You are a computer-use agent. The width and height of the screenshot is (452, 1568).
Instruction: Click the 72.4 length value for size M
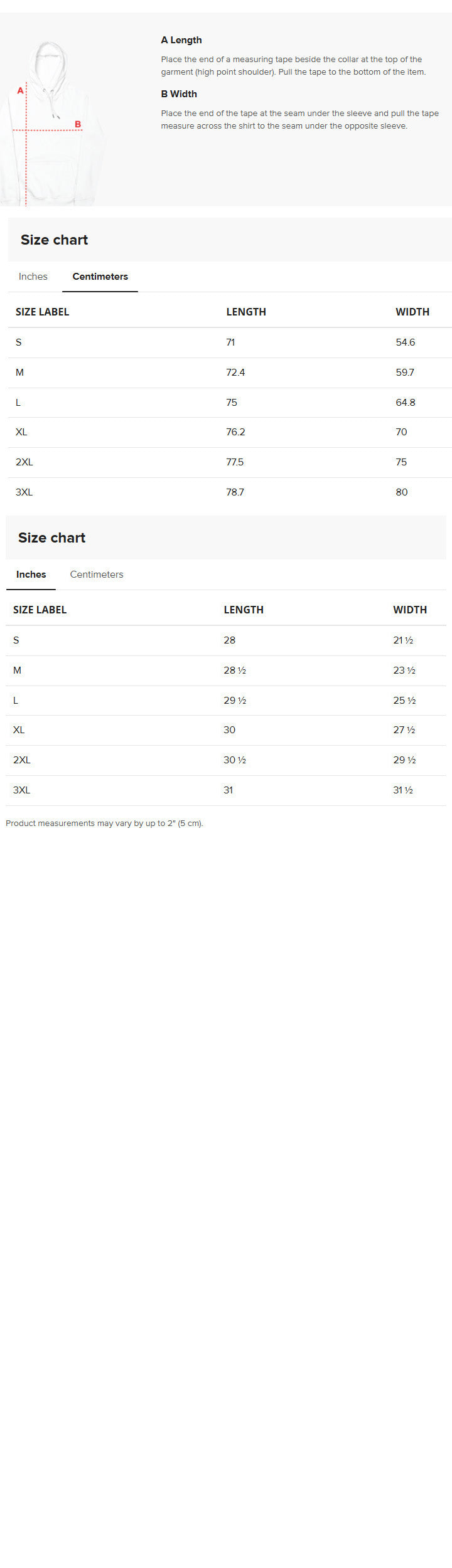click(235, 373)
